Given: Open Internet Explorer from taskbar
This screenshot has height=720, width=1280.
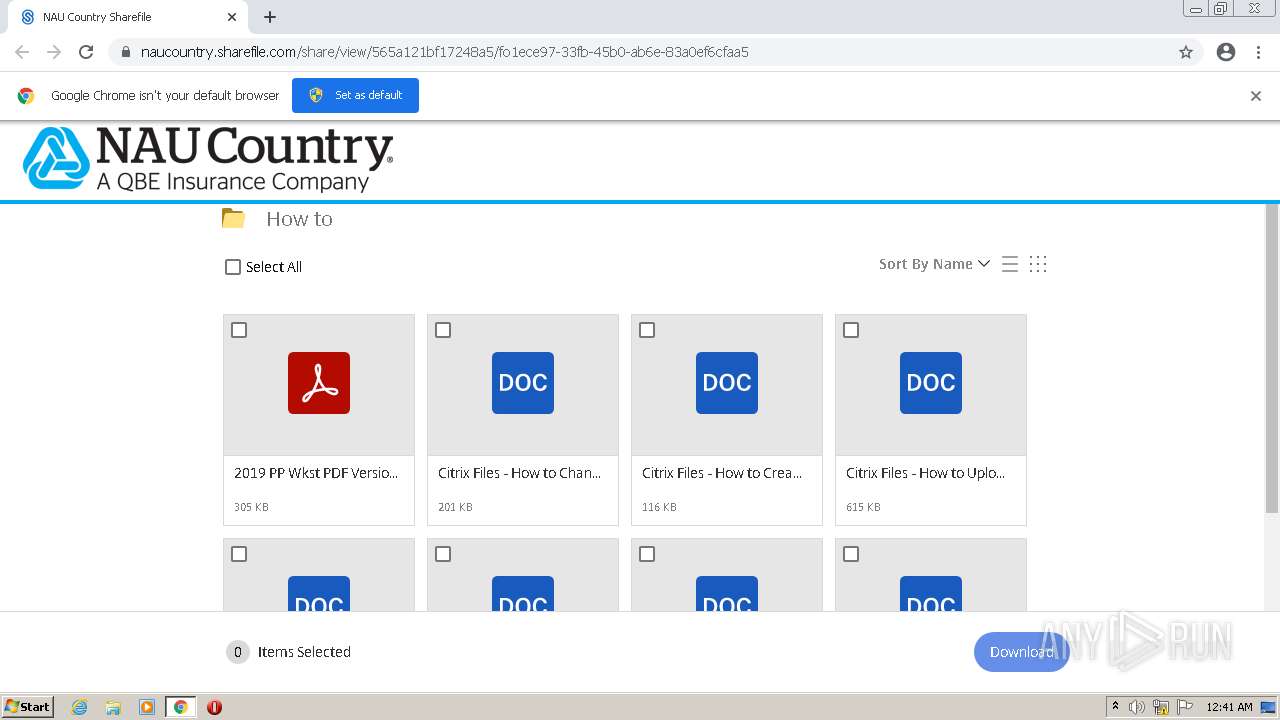Looking at the screenshot, I should tap(79, 707).
